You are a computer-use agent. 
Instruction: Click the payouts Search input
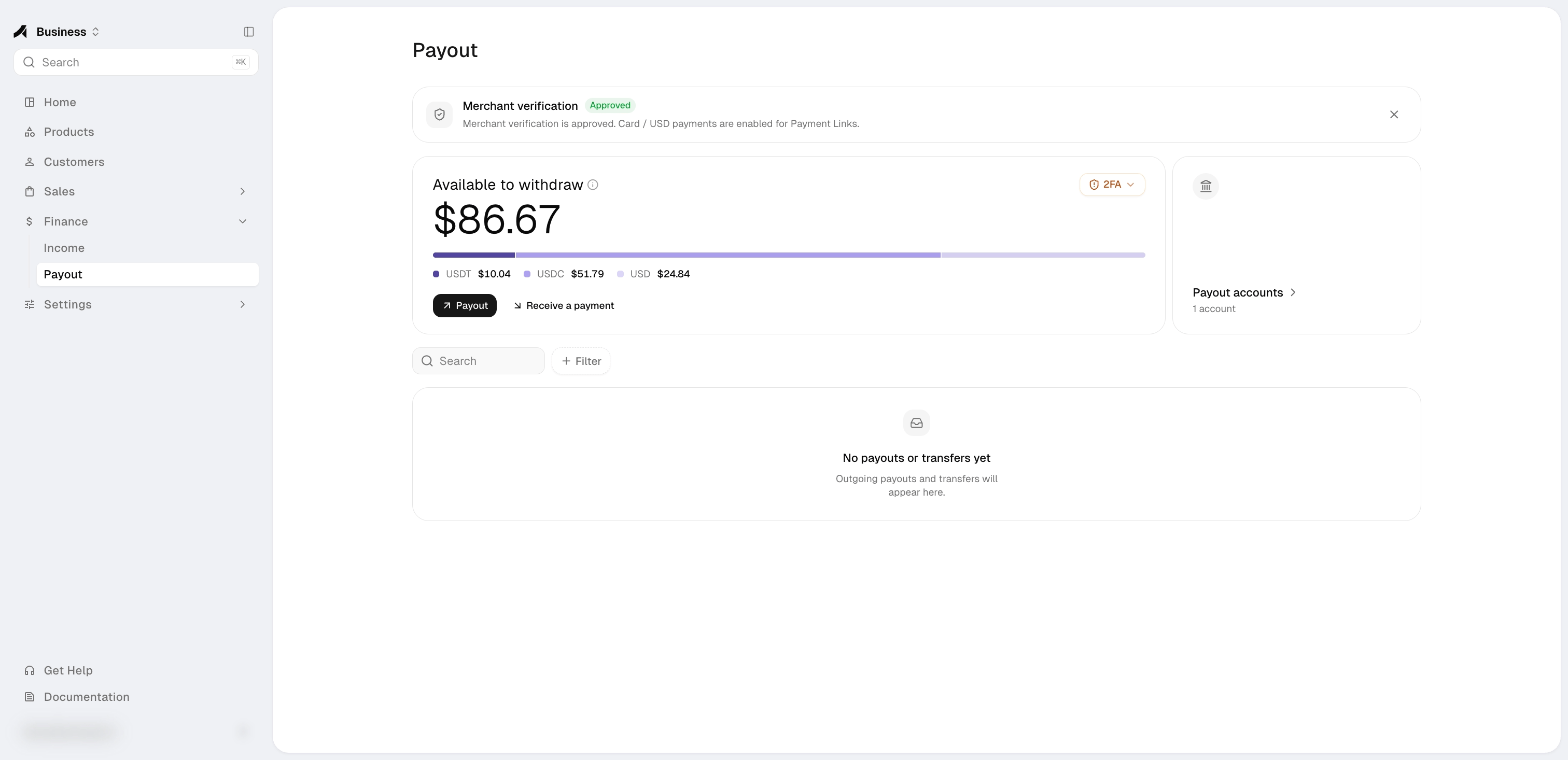pos(479,361)
